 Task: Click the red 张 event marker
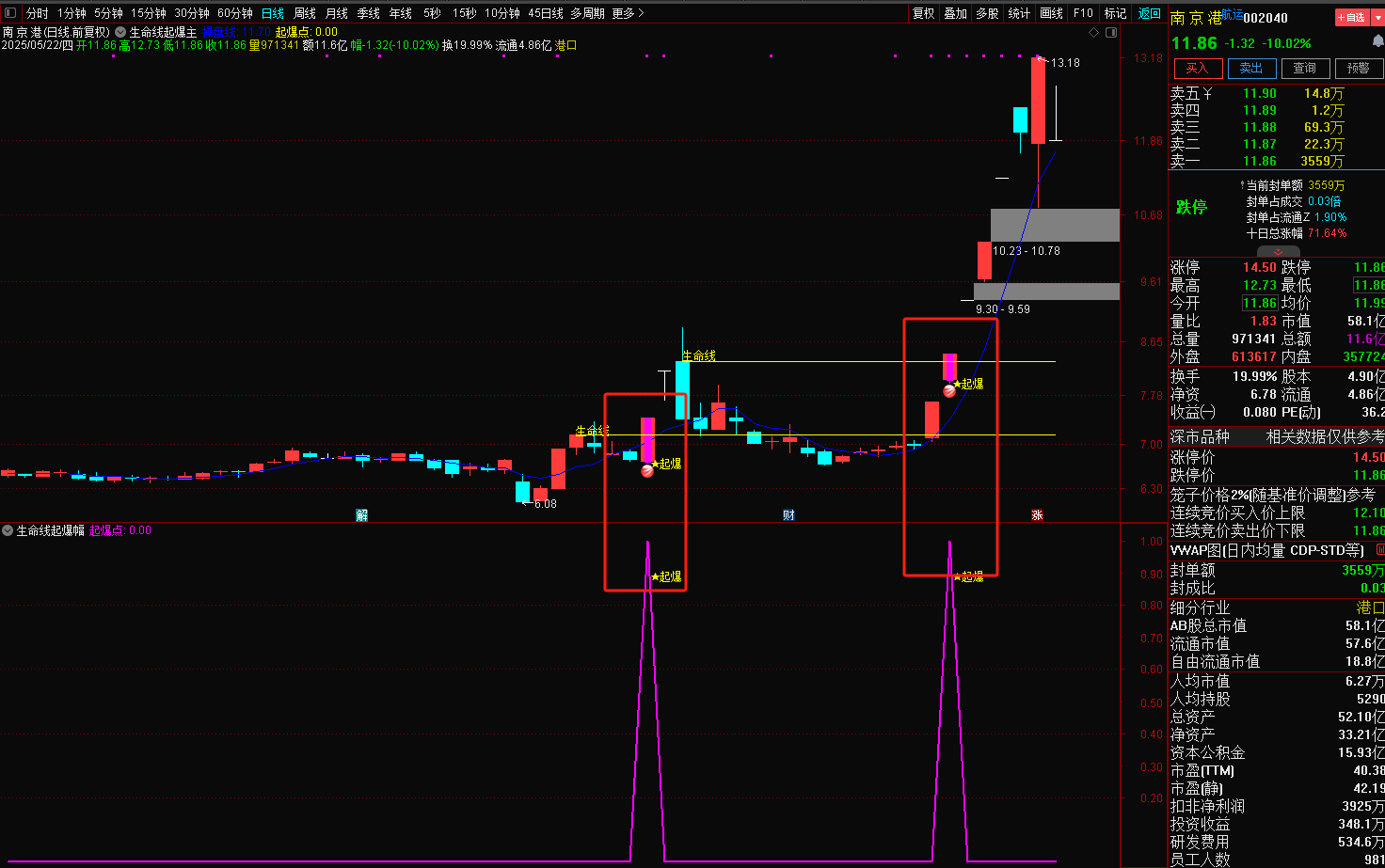(x=1037, y=515)
